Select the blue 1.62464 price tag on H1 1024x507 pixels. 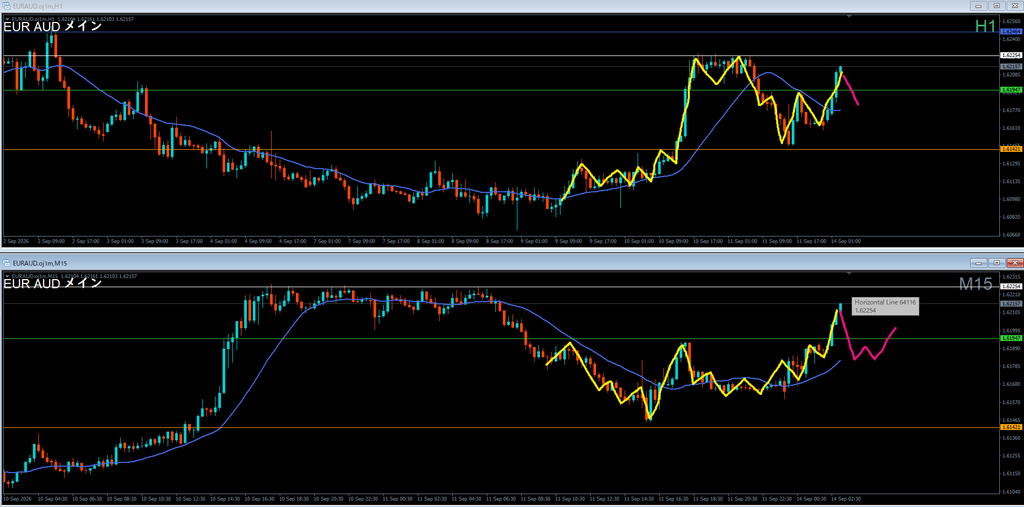1011,31
